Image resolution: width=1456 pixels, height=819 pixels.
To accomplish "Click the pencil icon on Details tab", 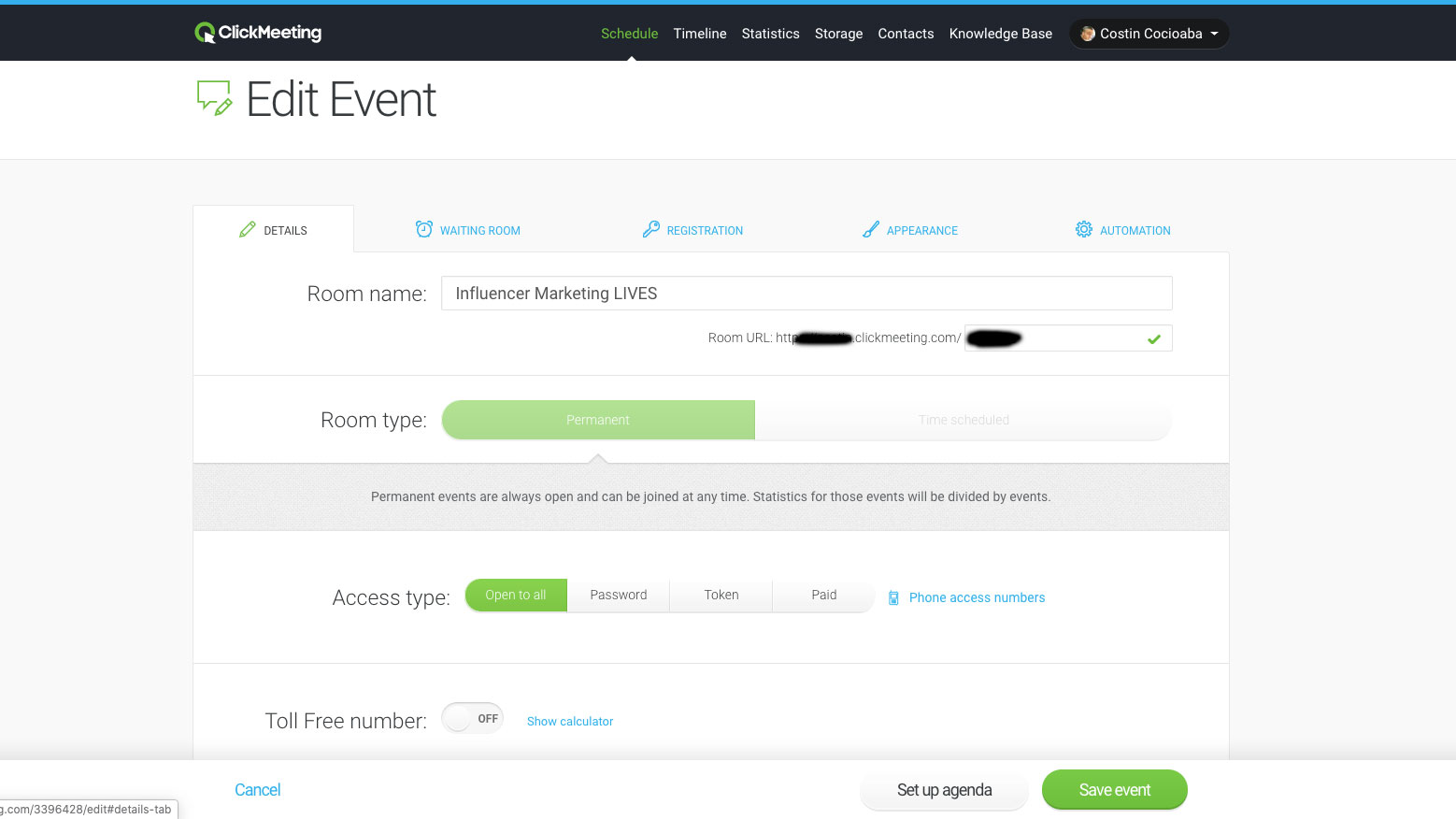I will click(x=248, y=230).
